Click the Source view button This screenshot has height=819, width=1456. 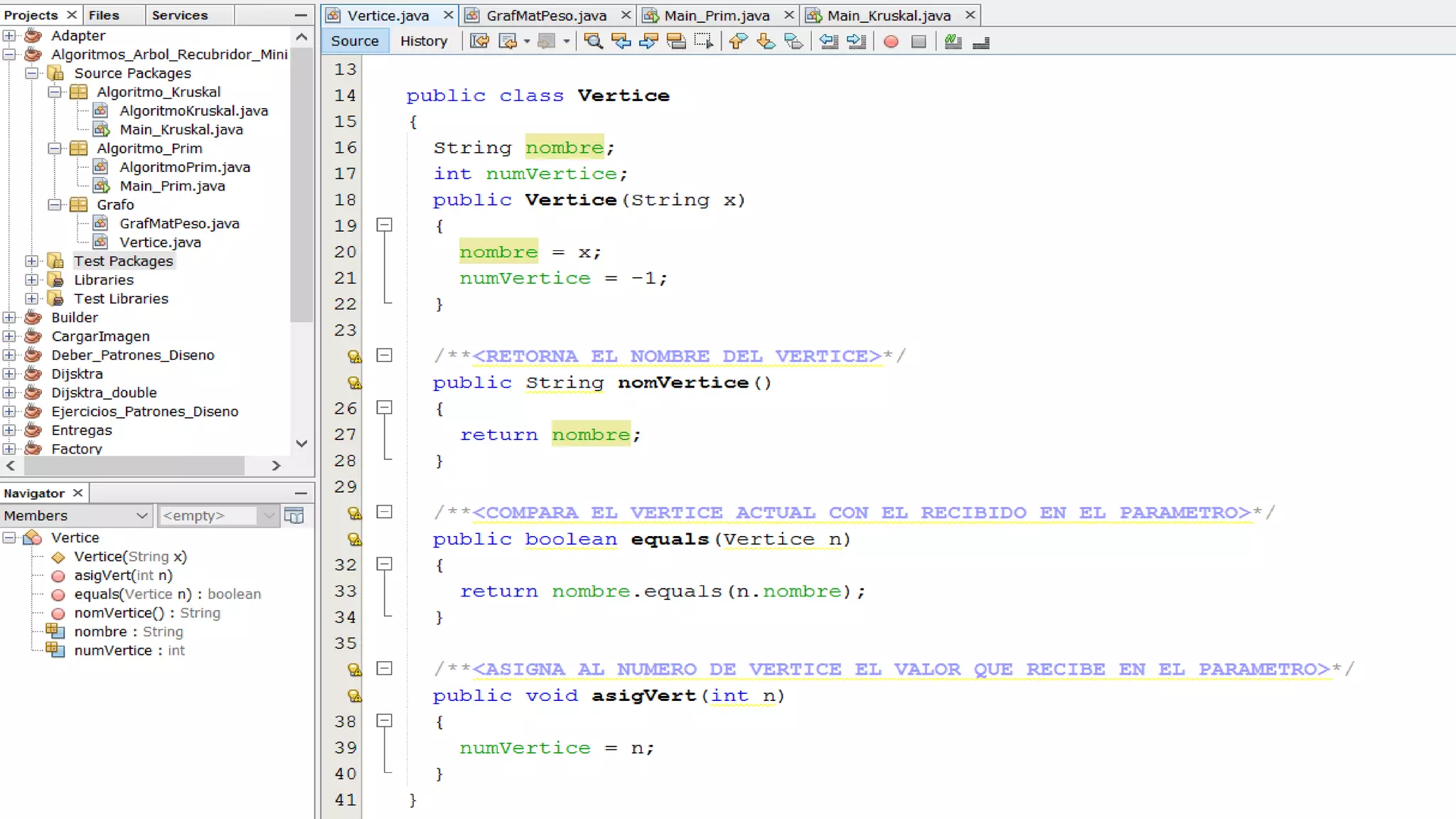355,41
